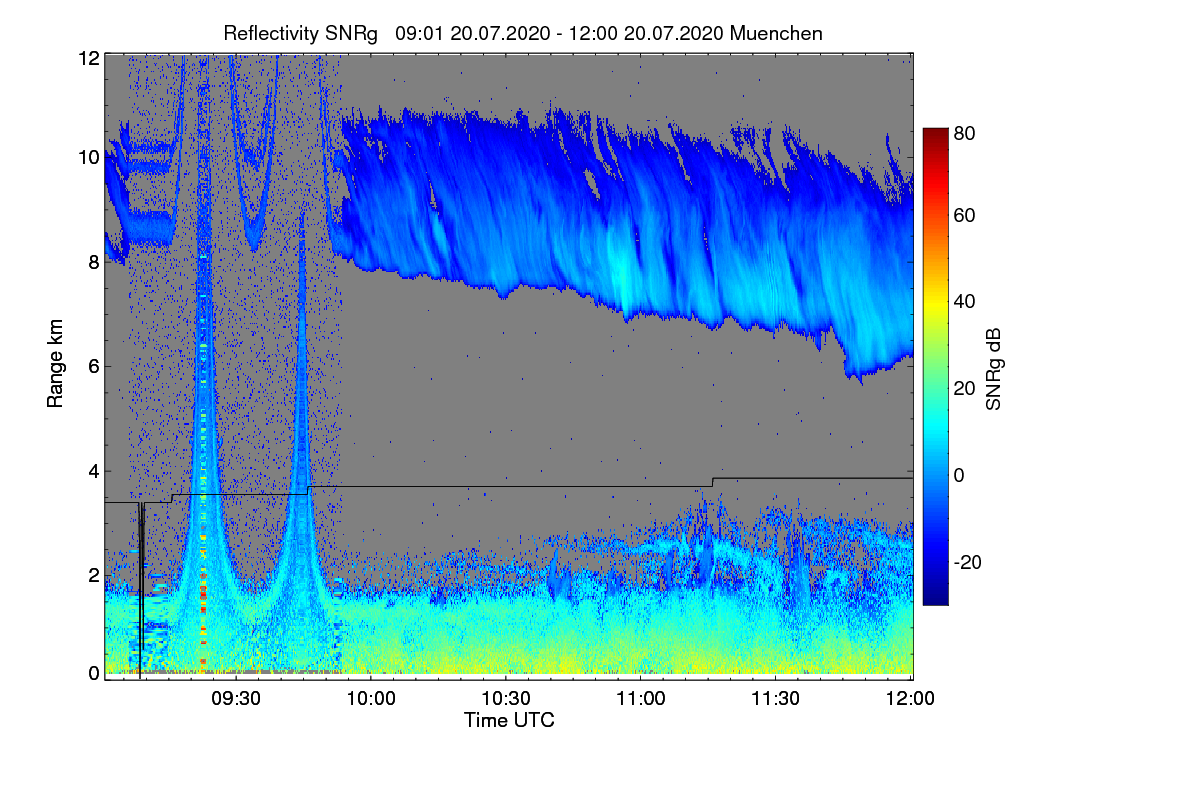Click the plot title 'Reflectivity SNRg'
Viewport: 1200px width, 800px height.
(x=301, y=33)
